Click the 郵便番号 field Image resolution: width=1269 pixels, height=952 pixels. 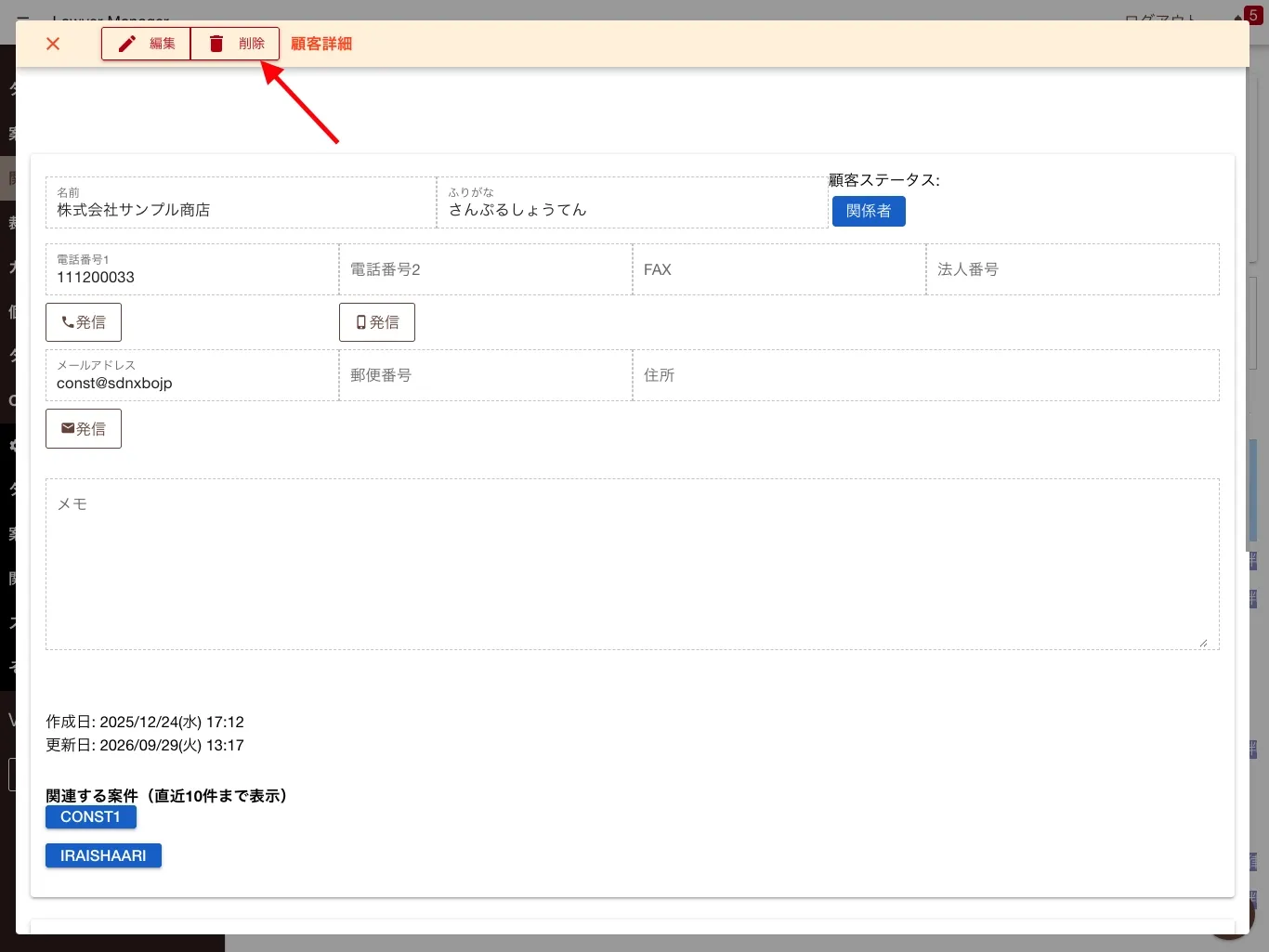[x=486, y=375]
